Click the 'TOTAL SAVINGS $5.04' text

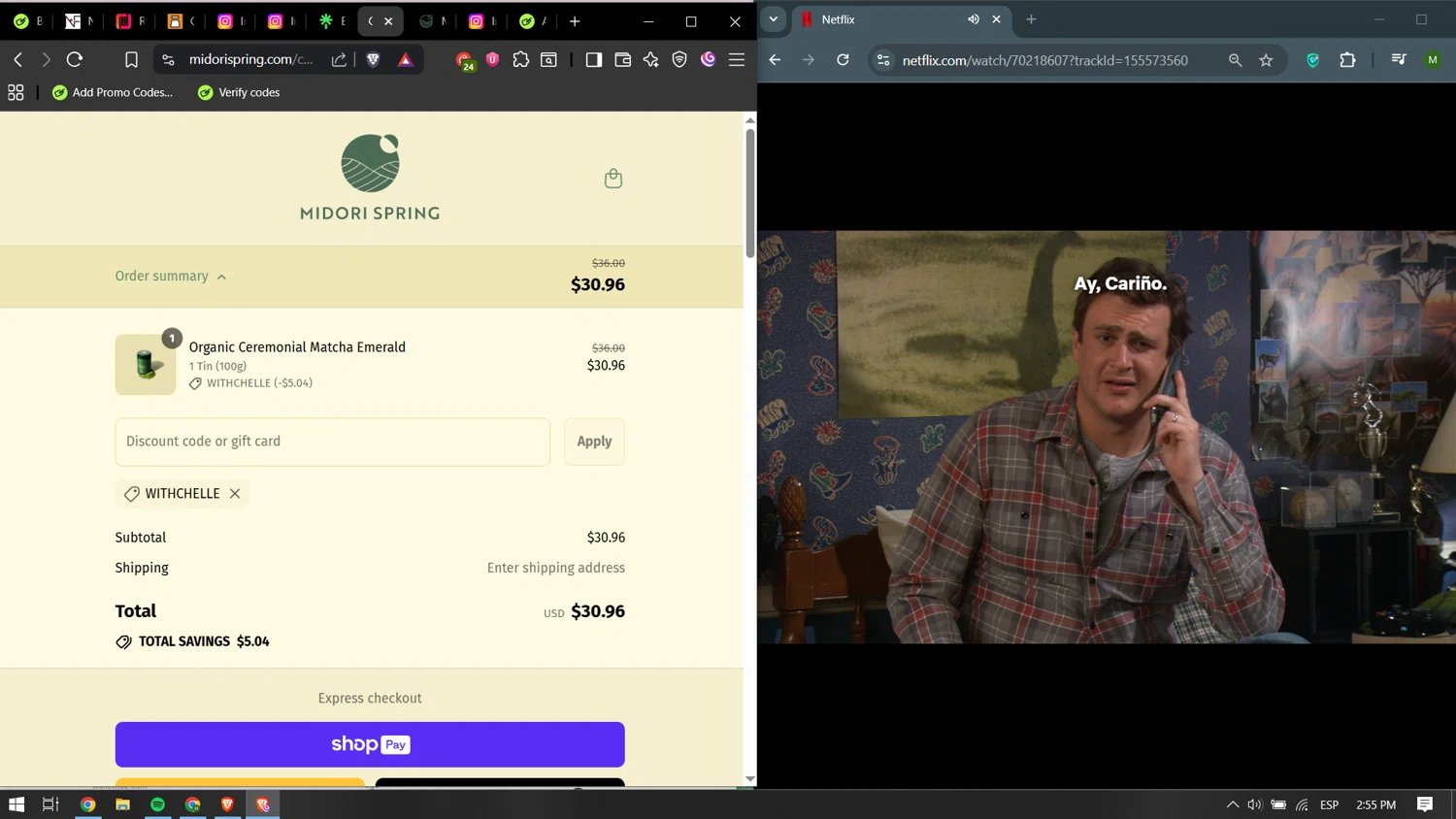[x=204, y=641]
